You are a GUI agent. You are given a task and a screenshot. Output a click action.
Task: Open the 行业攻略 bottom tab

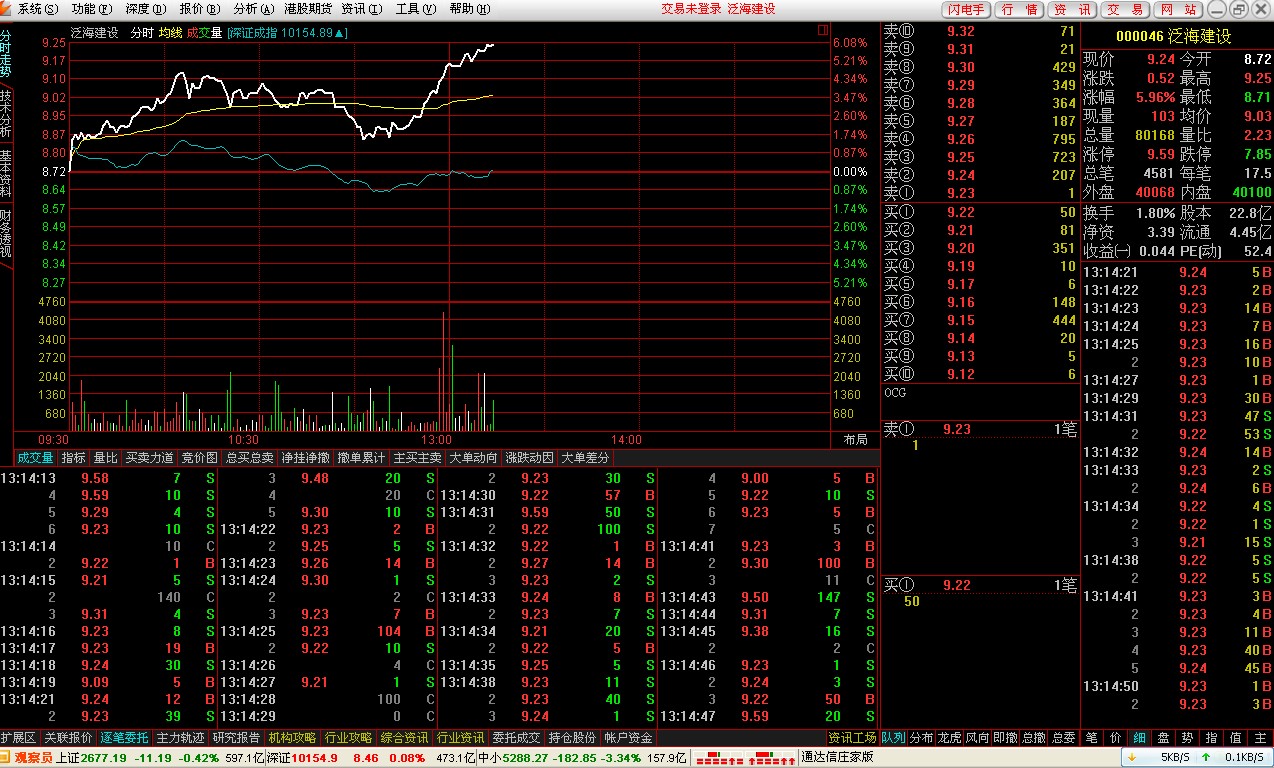pos(349,738)
